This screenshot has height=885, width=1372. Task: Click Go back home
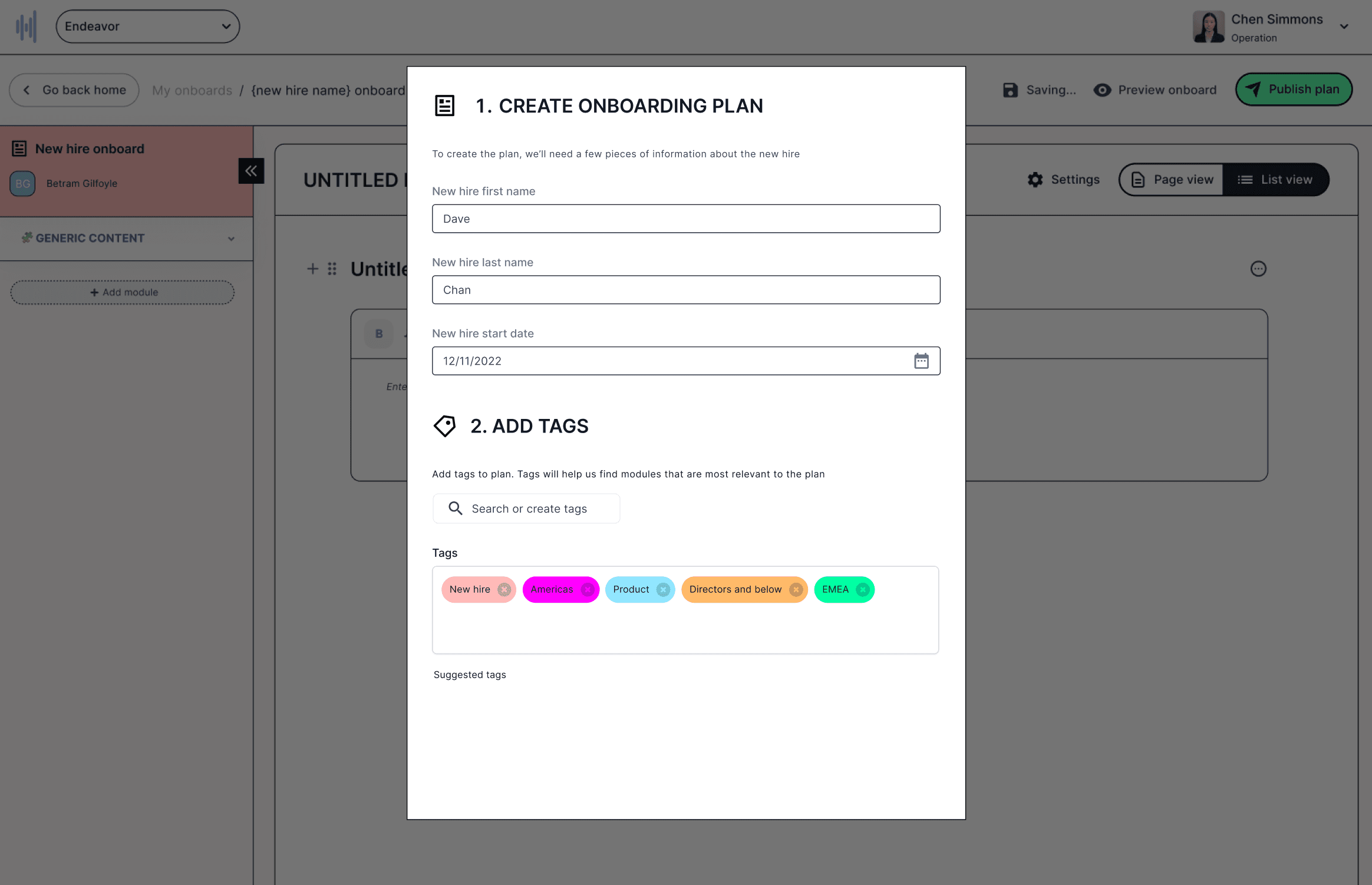74,90
